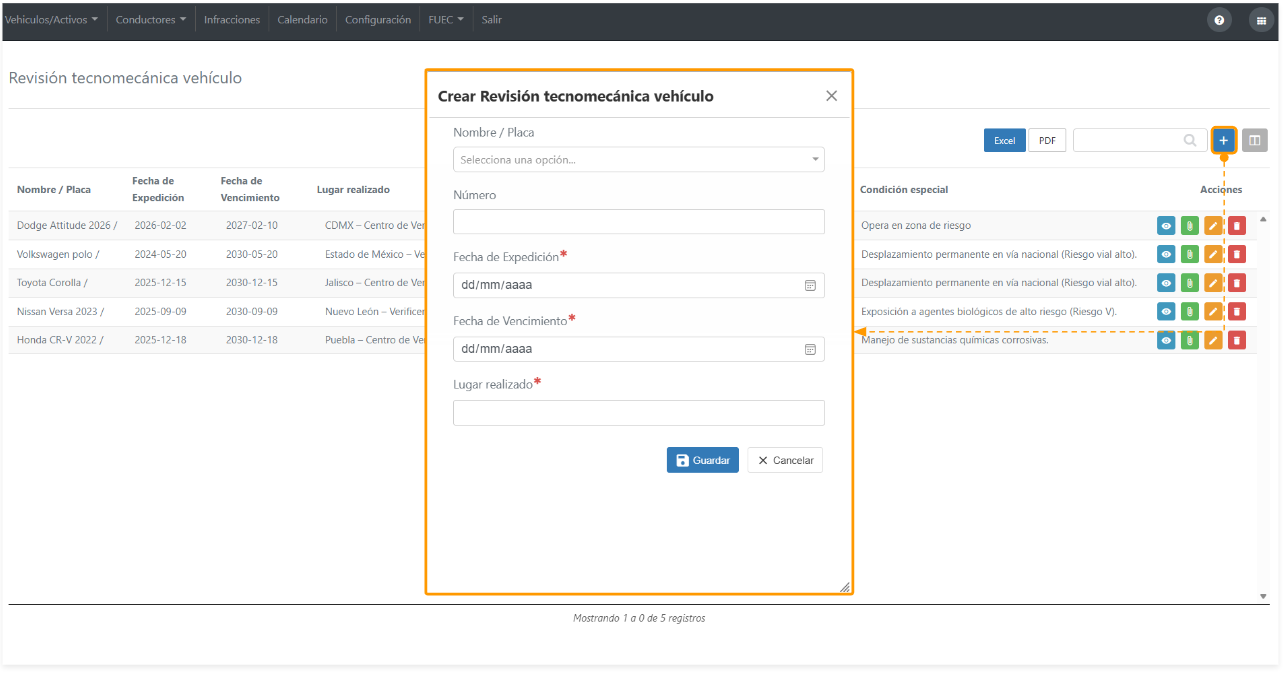The width and height of the screenshot is (1285, 673).
Task: View details of the Dodge Attitude 2026 row
Action: point(1166,226)
